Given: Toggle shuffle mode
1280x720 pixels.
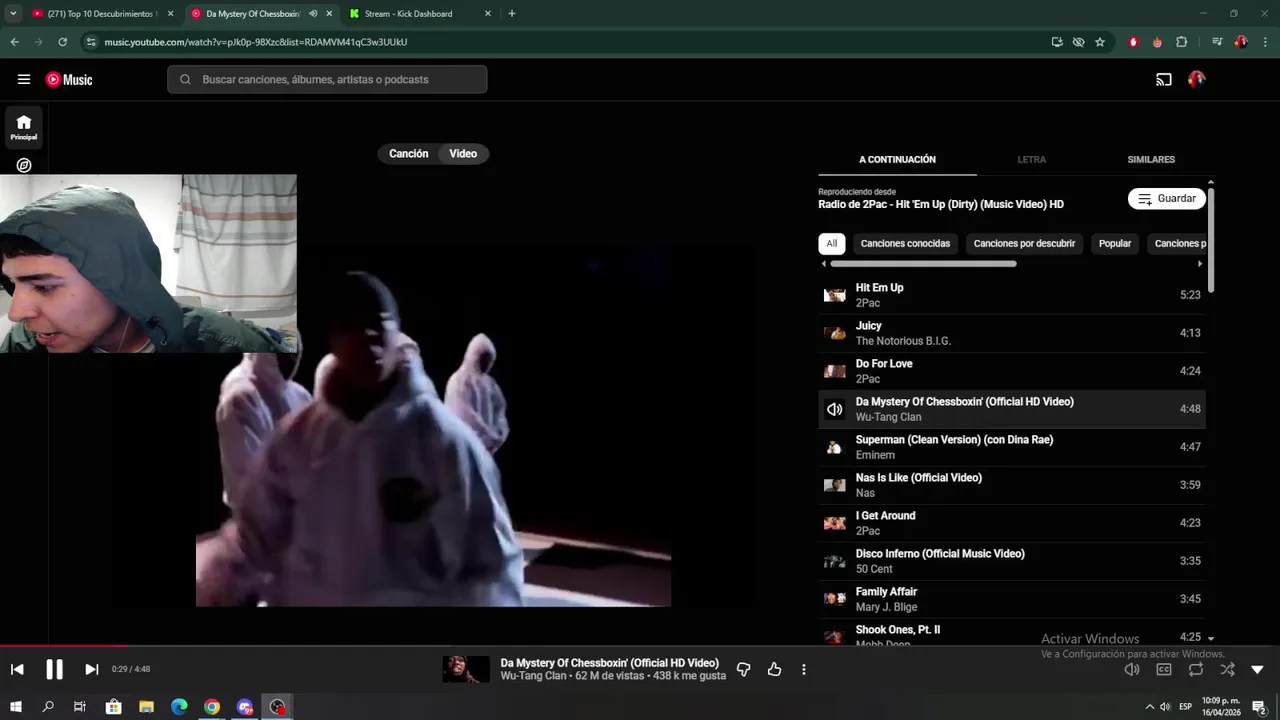Looking at the screenshot, I should click(x=1227, y=670).
